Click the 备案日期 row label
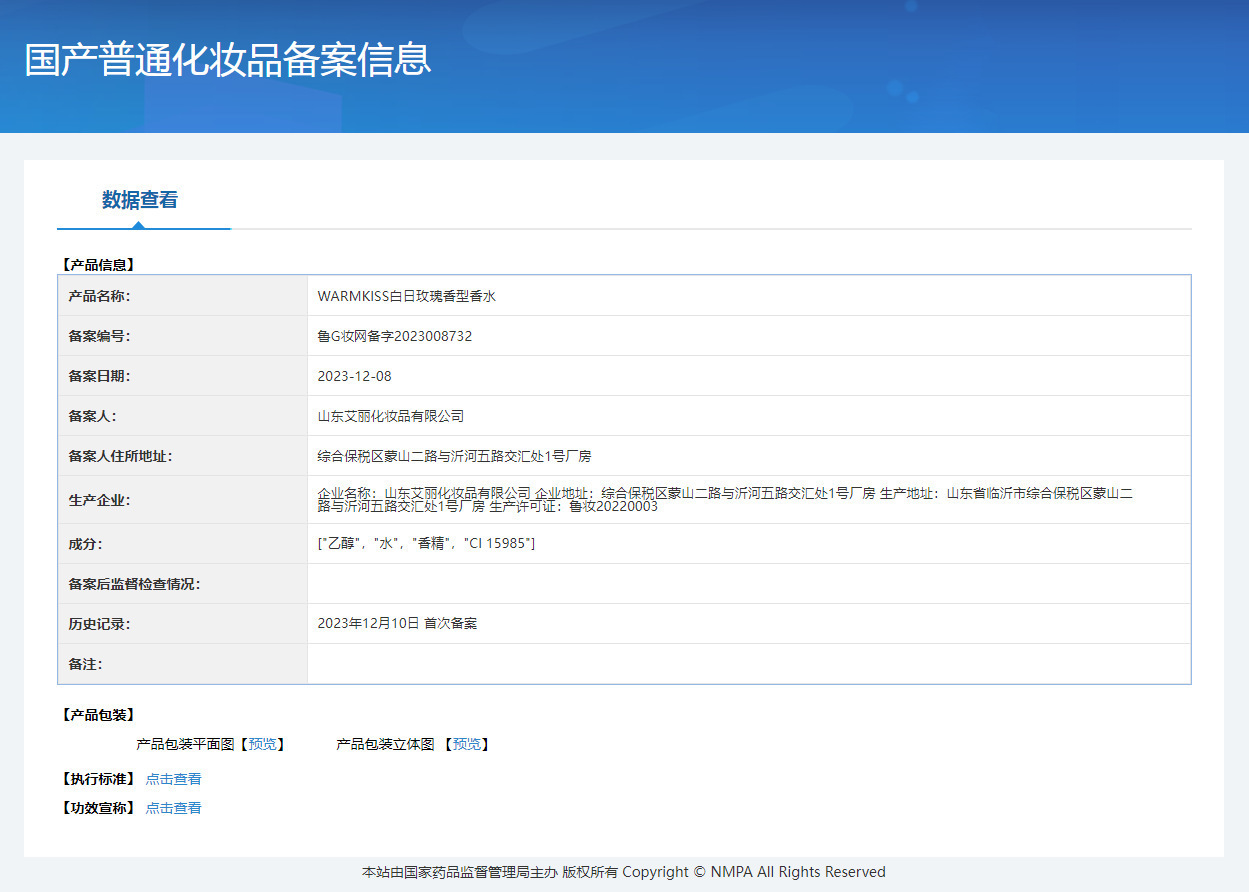 (99, 376)
